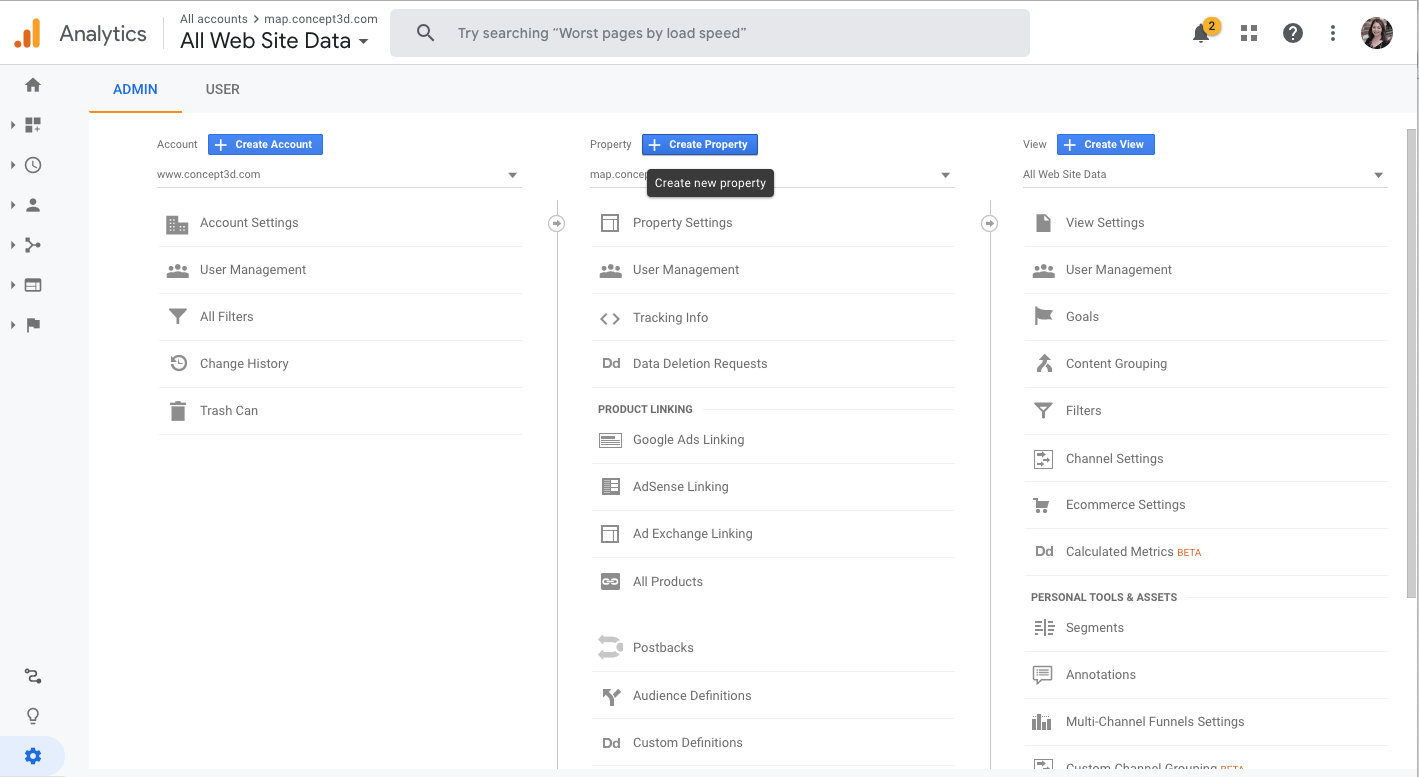Open Conversions flag icon in sidebar
The image size is (1419, 777).
[33, 325]
